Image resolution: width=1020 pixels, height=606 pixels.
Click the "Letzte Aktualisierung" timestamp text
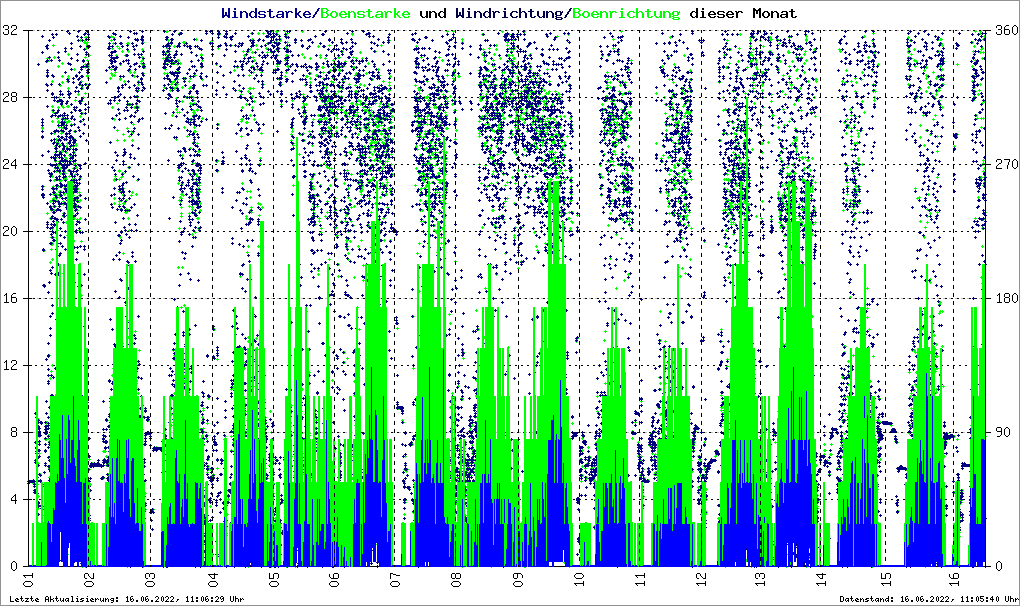pyautogui.click(x=127, y=599)
